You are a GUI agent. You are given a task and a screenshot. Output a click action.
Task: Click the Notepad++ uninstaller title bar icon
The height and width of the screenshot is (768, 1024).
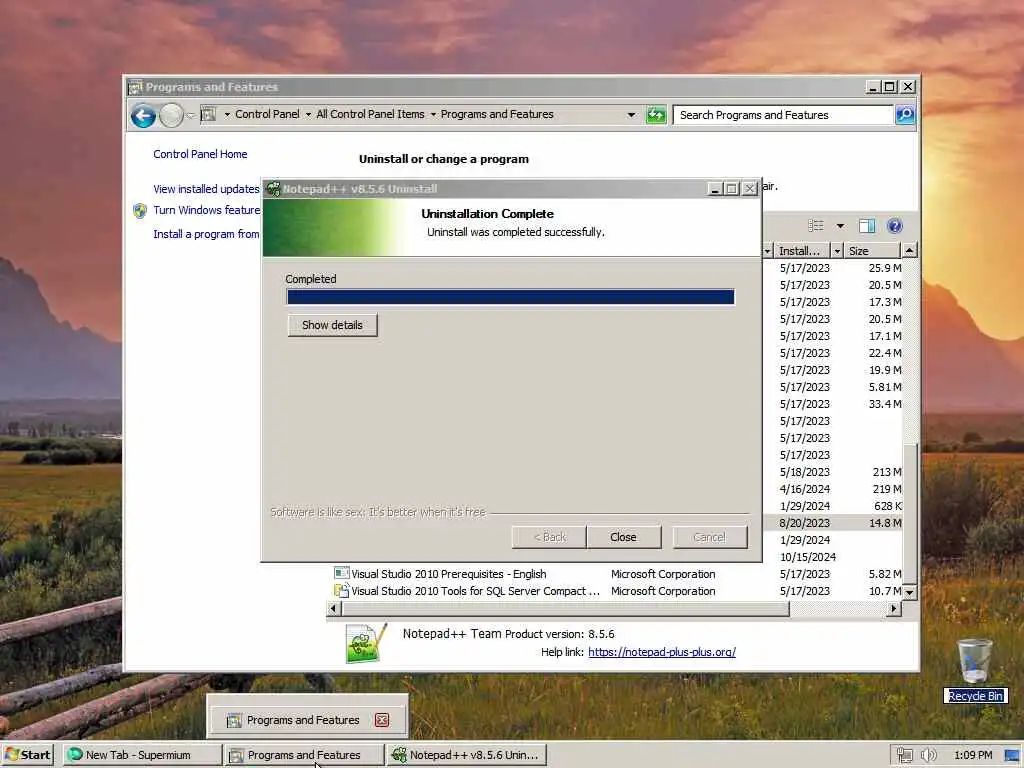tap(273, 189)
